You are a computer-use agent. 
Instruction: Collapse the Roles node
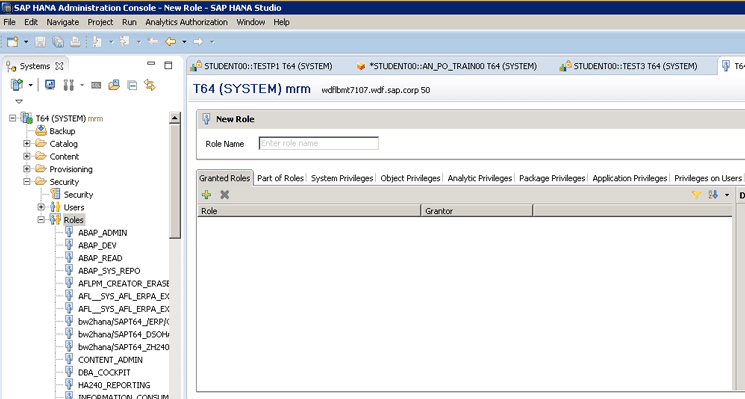41,219
